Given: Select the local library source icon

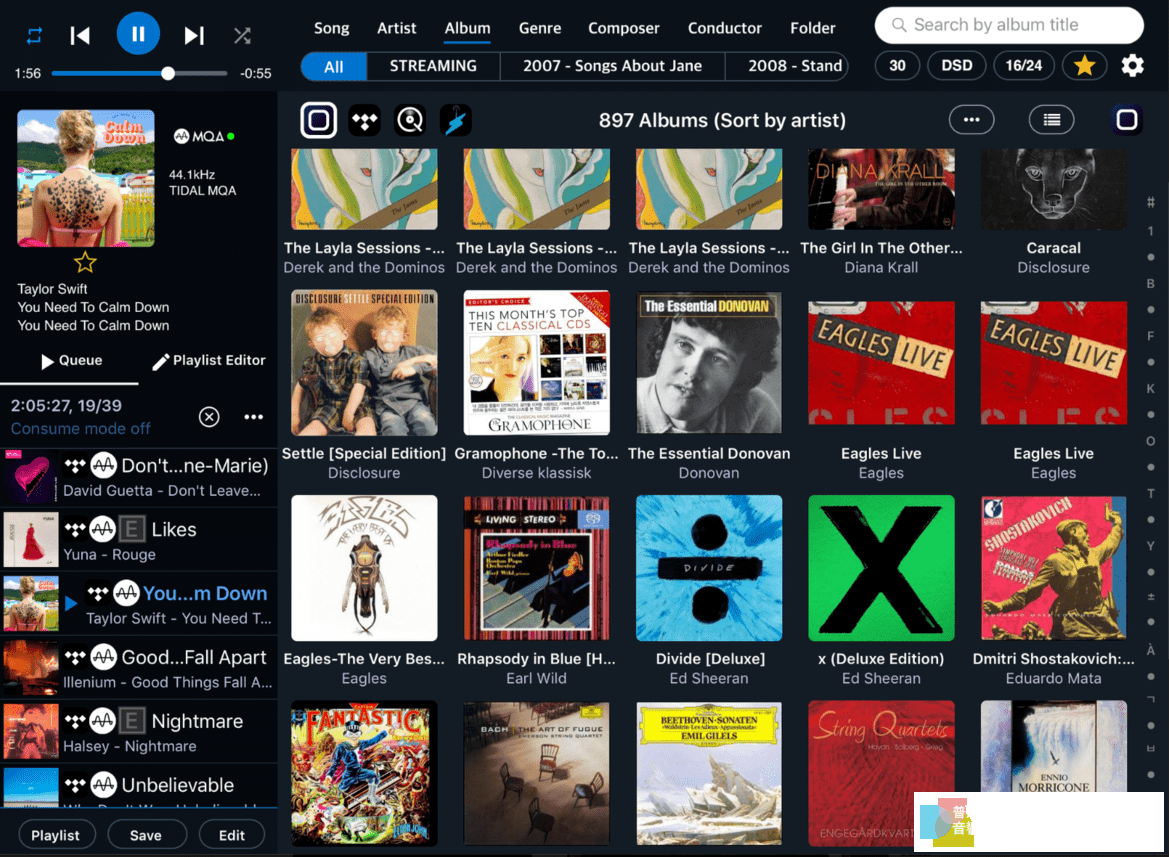Looking at the screenshot, I should point(318,120).
